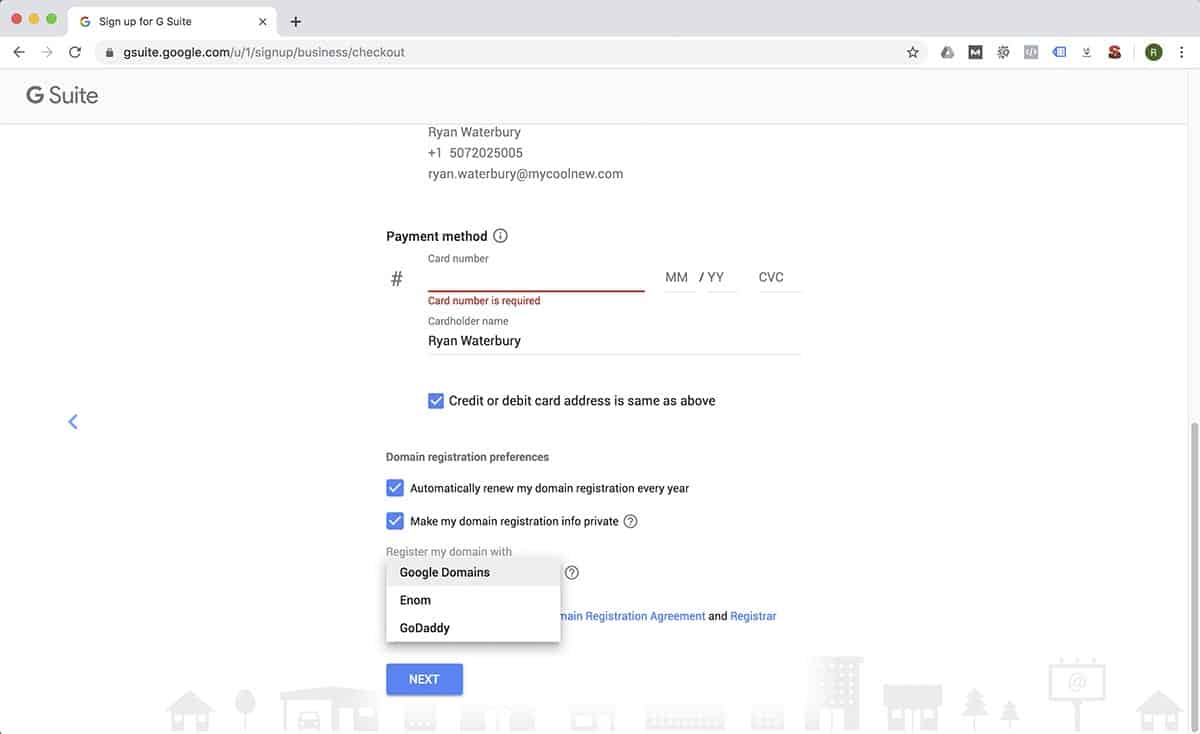Image resolution: width=1200 pixels, height=734 pixels.
Task: Choose Enom from registrar list
Action: [x=473, y=600]
